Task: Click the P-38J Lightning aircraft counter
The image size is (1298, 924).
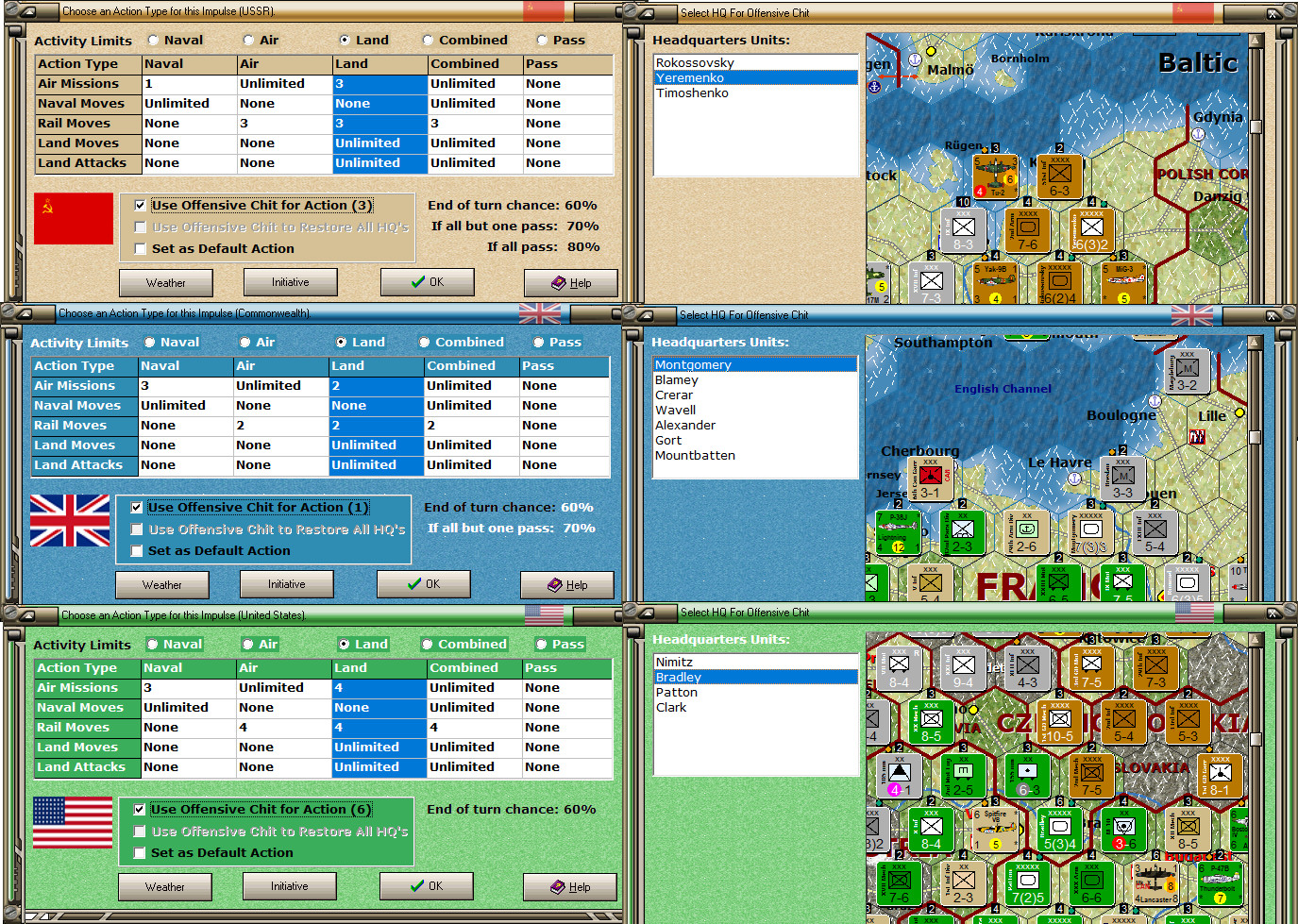Action: click(x=898, y=532)
